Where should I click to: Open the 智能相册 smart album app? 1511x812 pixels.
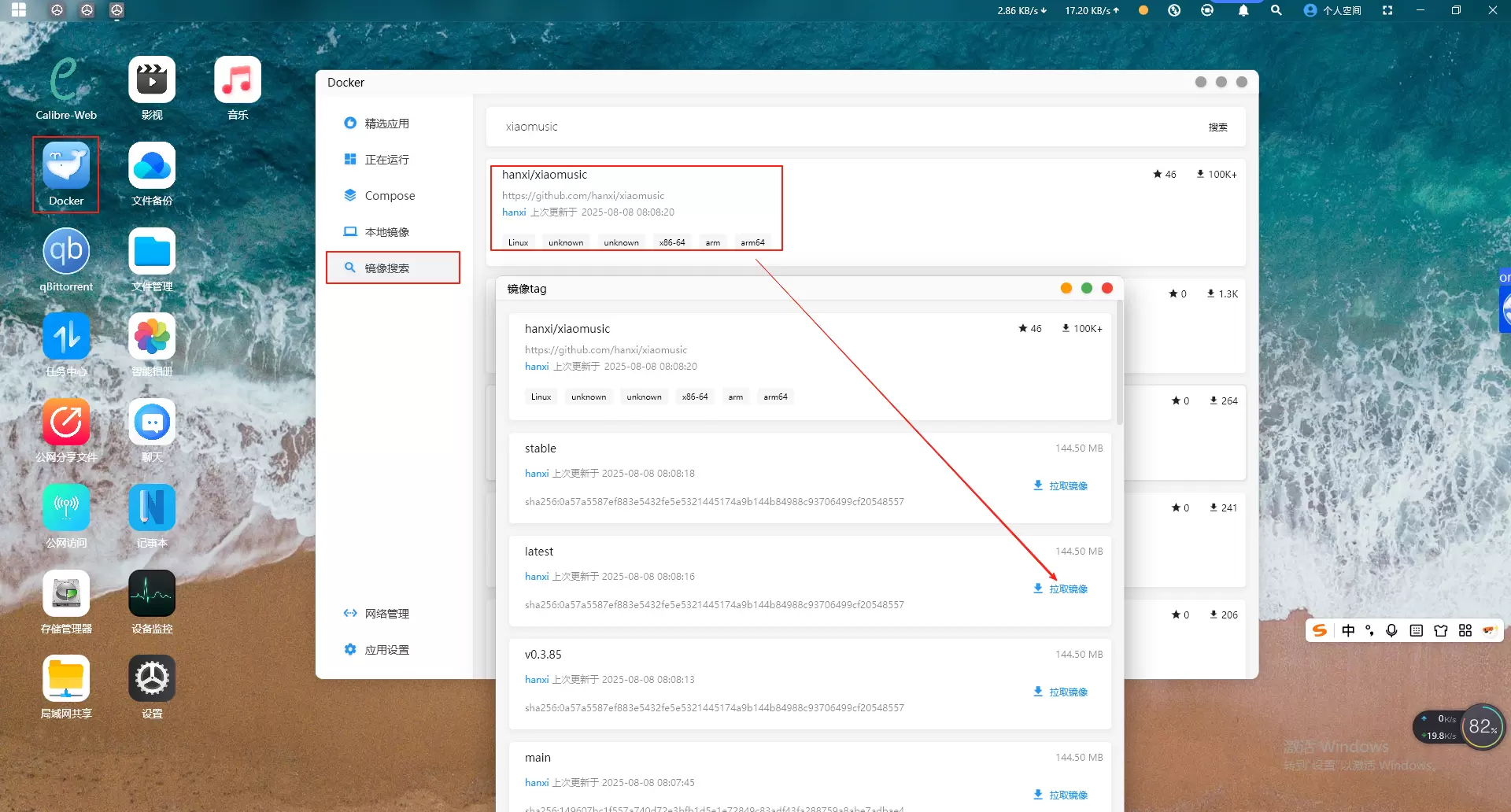pyautogui.click(x=152, y=338)
